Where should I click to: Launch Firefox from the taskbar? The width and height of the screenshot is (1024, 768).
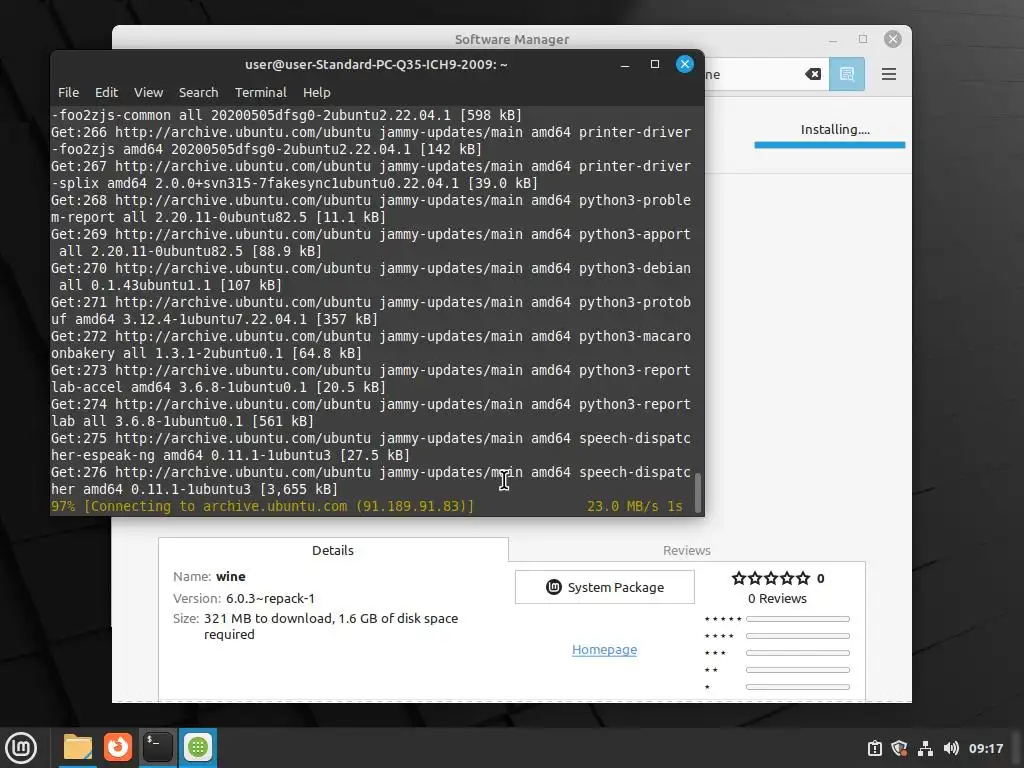coord(118,747)
